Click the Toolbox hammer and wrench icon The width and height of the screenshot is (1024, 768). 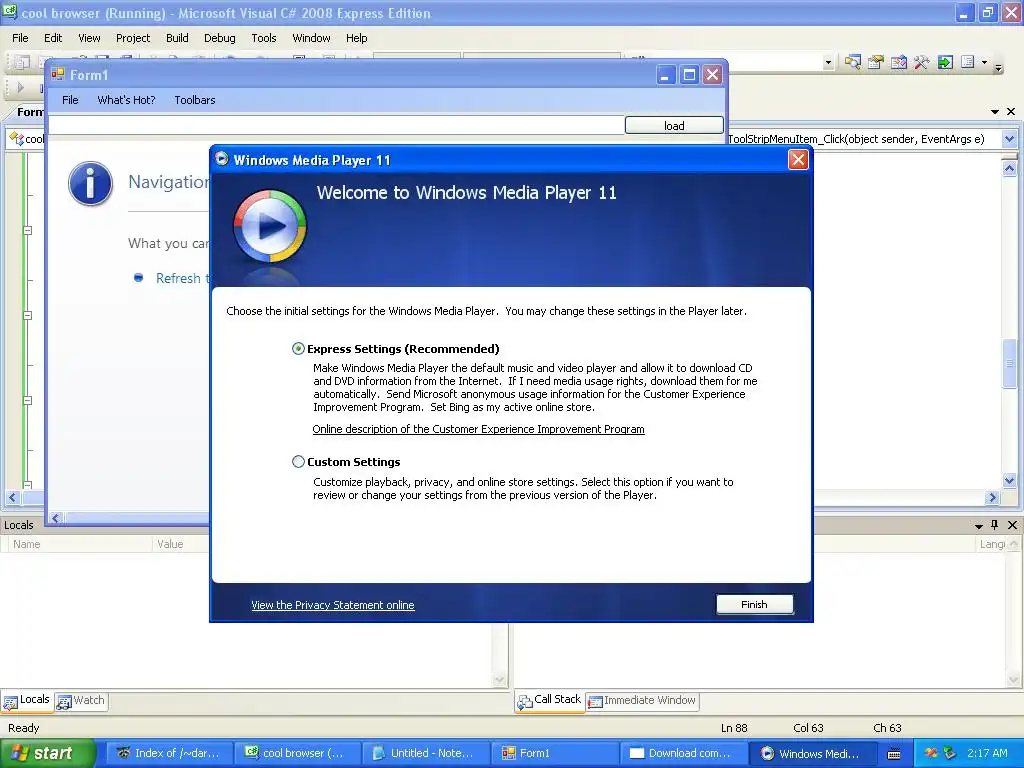921,62
